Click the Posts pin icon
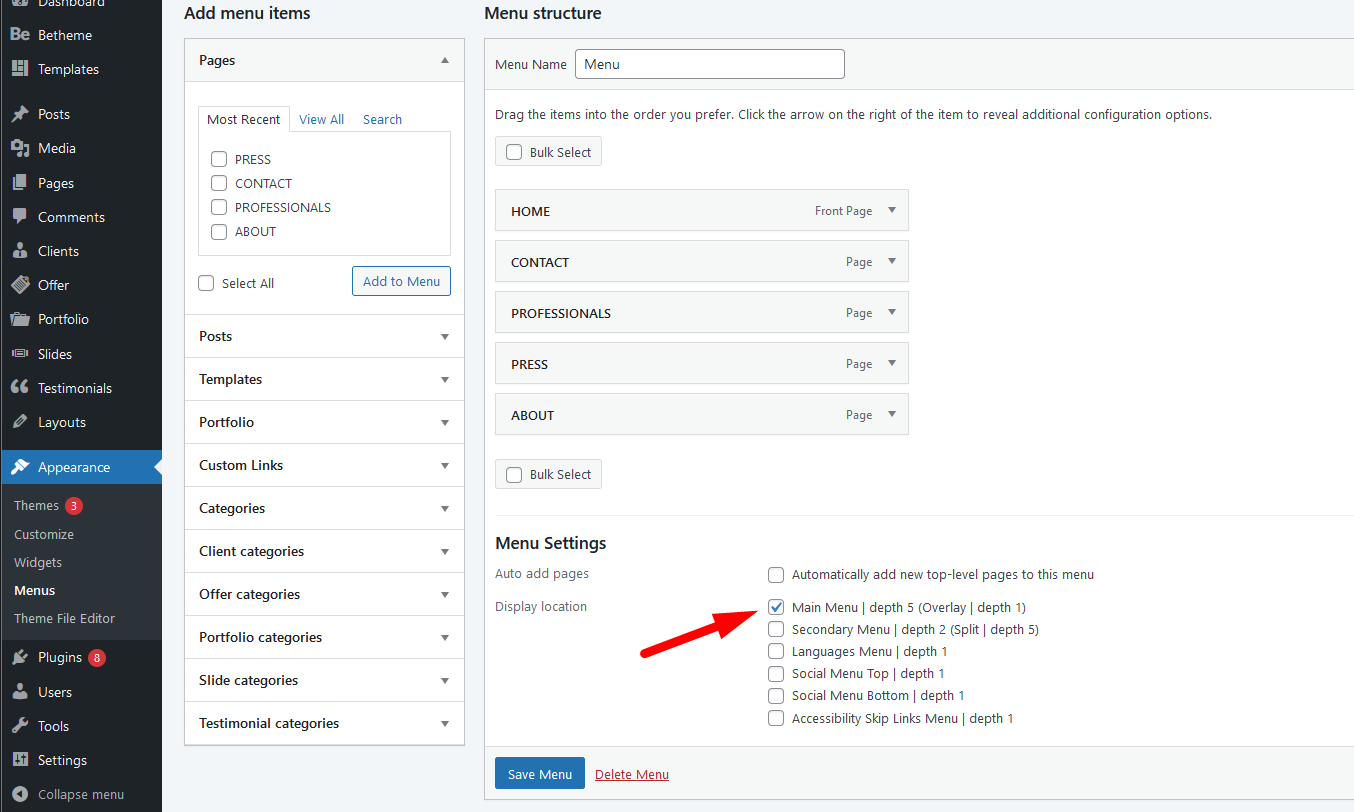The width and height of the screenshot is (1354, 812). pyautogui.click(x=20, y=114)
